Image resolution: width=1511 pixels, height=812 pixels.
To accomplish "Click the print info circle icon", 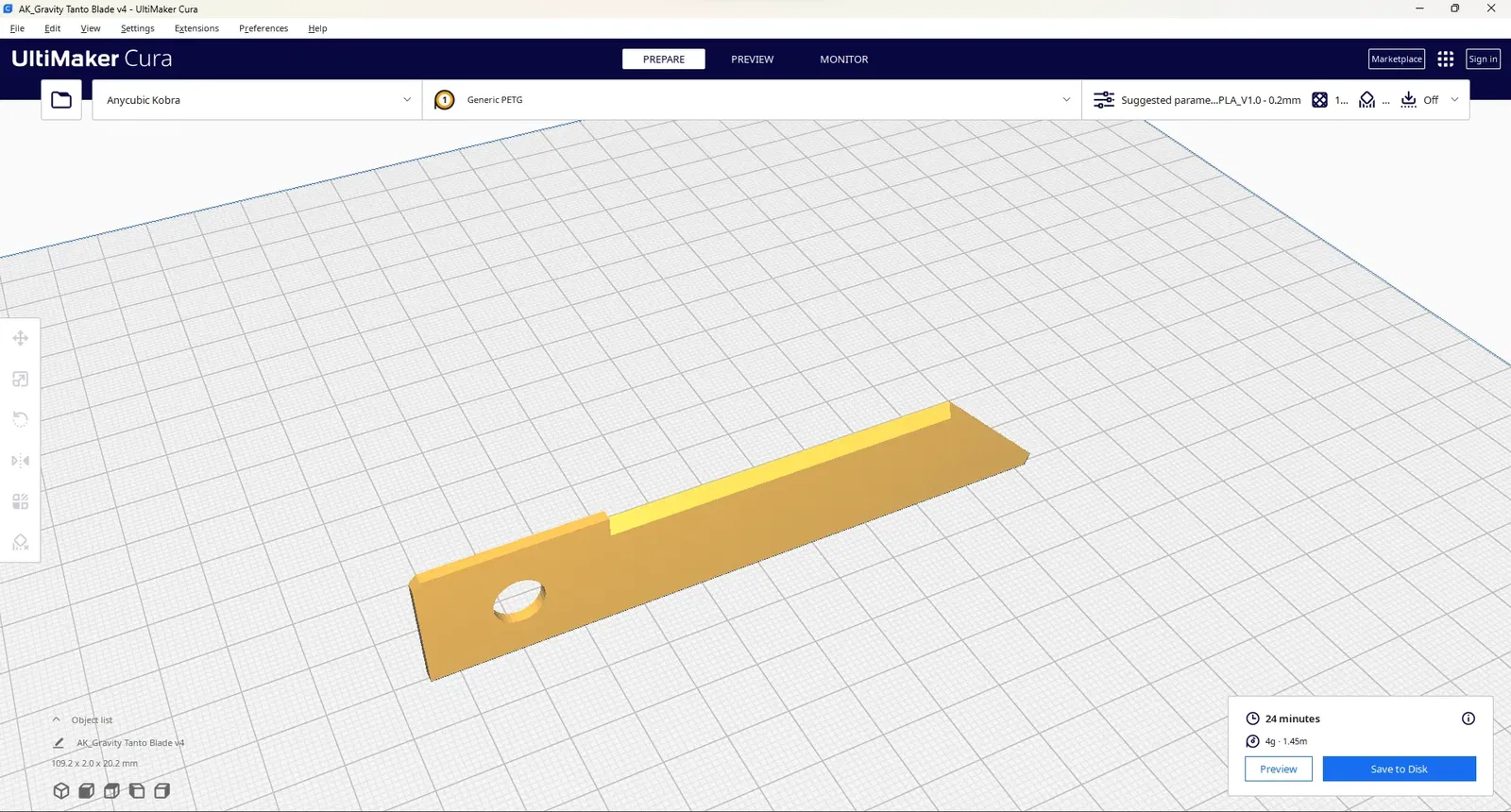I will coord(1469,719).
